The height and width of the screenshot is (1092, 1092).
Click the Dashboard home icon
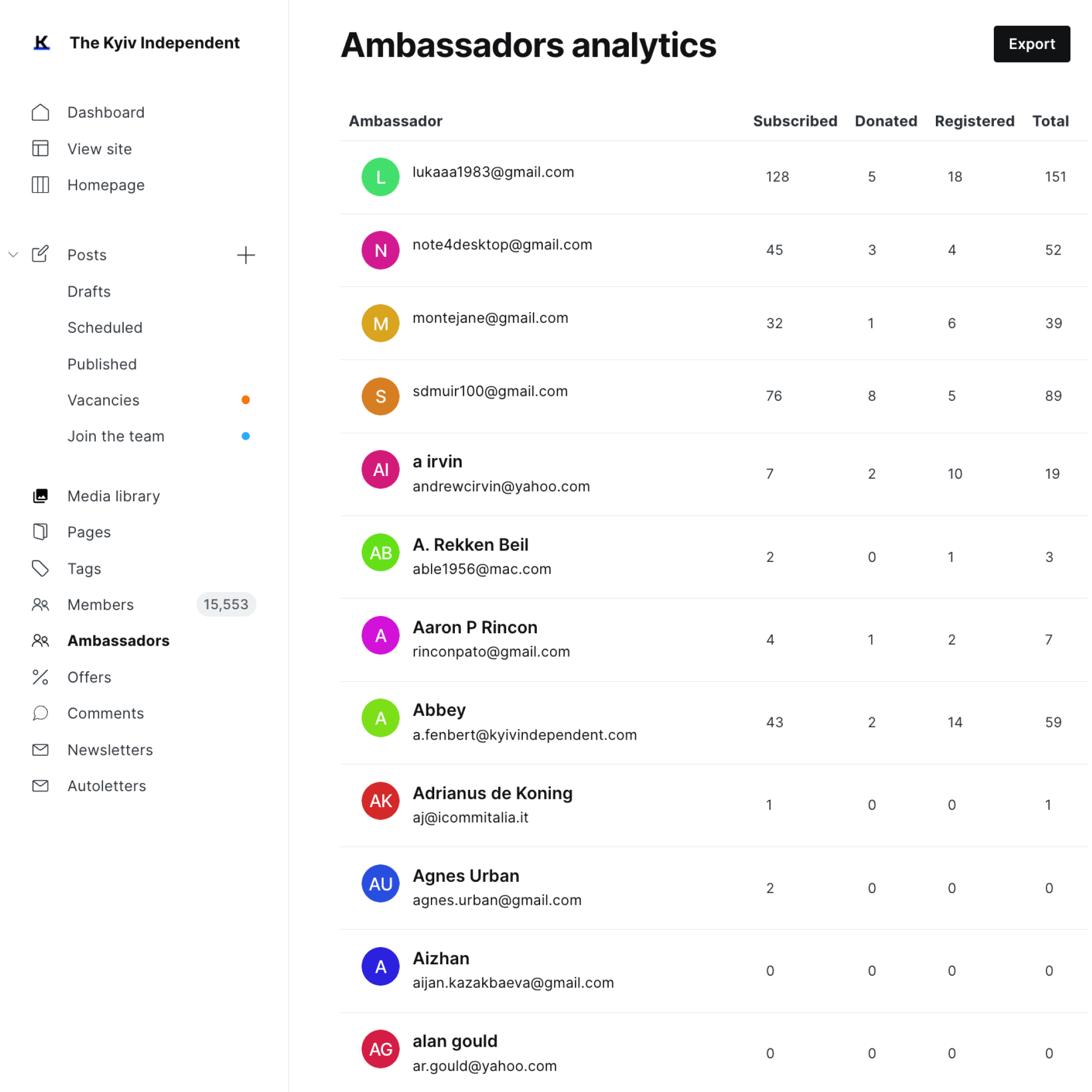point(40,113)
